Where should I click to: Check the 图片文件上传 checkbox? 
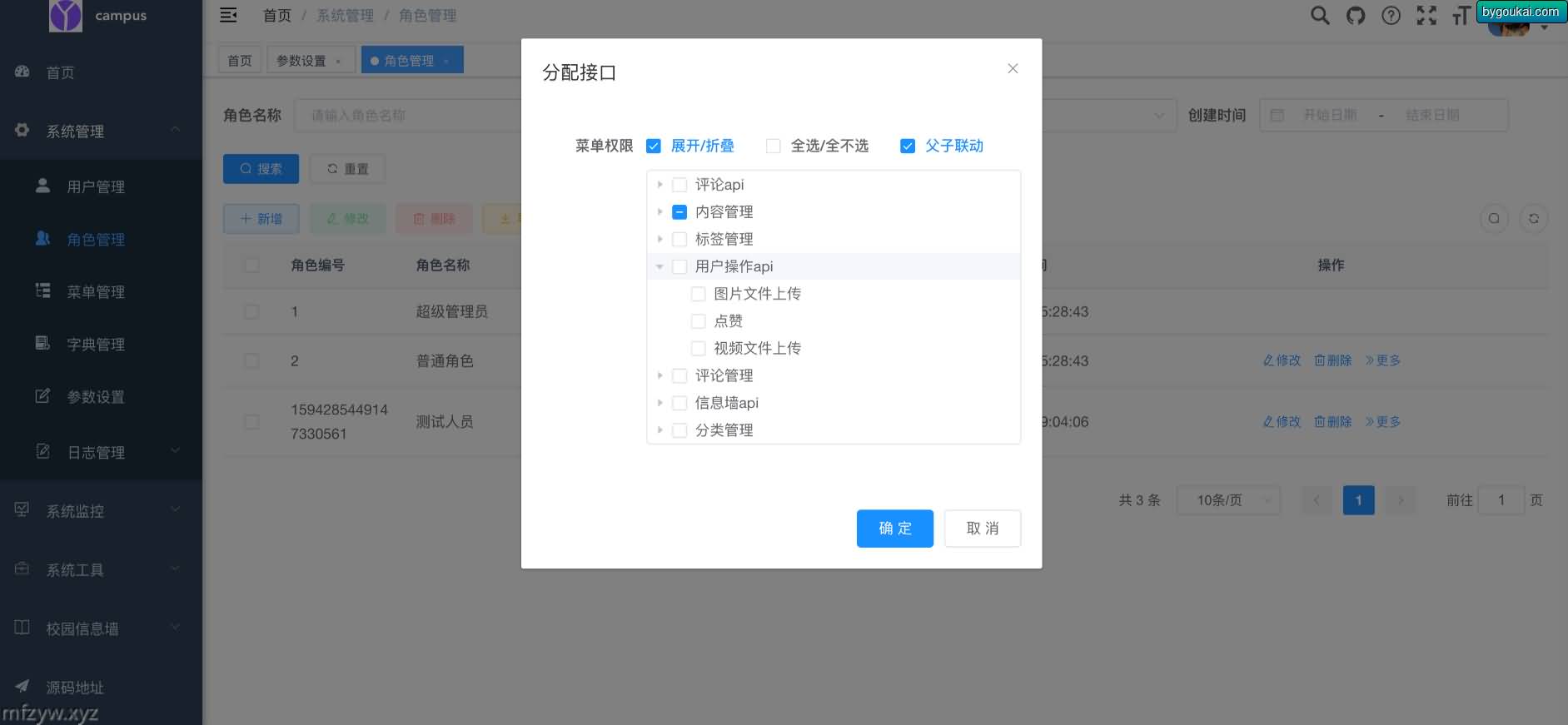pyautogui.click(x=699, y=294)
